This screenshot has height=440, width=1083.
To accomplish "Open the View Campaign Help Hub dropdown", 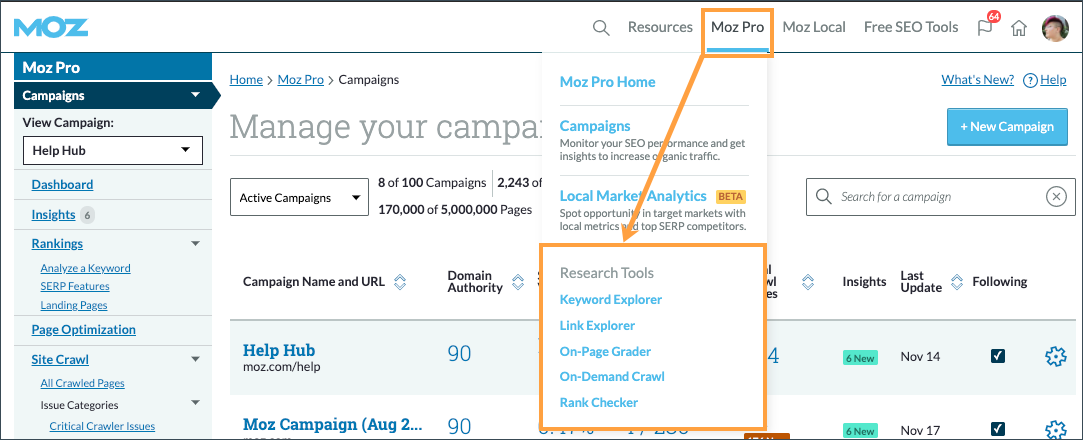I will (x=112, y=150).
